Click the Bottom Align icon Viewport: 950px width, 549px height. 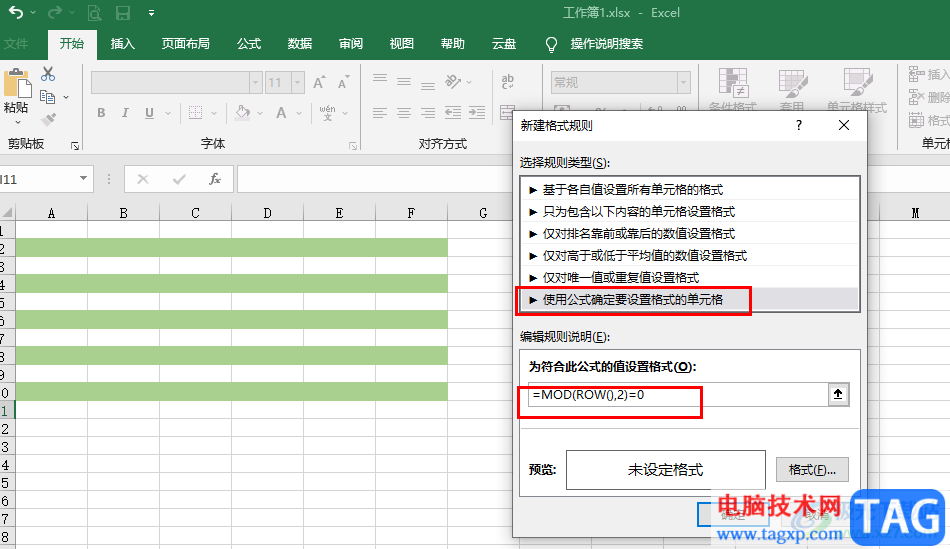click(428, 85)
